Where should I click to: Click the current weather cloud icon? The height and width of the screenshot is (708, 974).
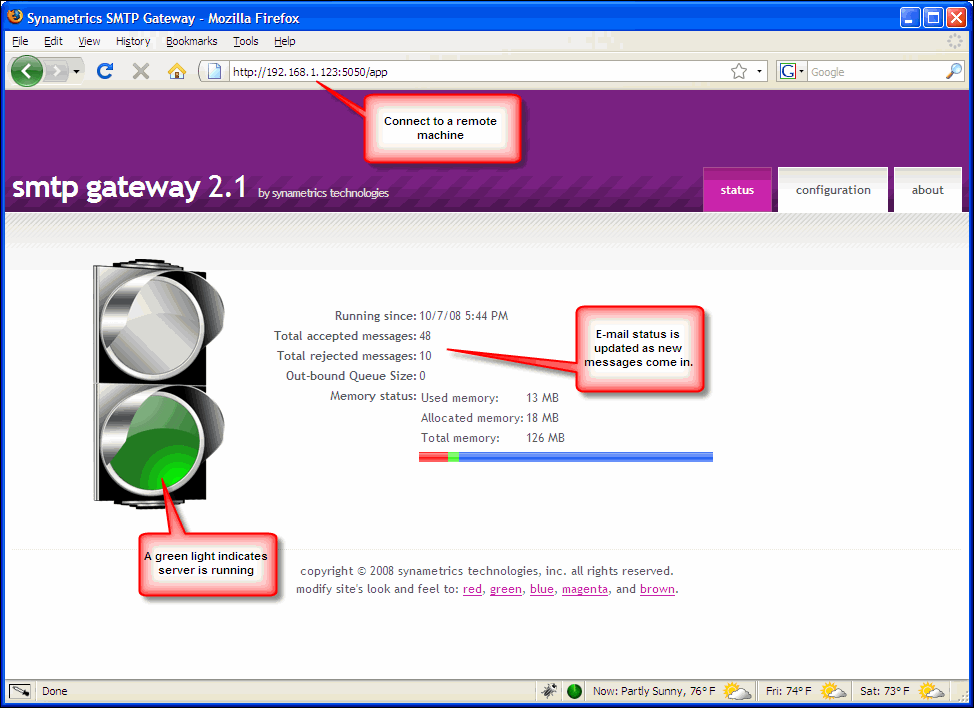point(737,691)
